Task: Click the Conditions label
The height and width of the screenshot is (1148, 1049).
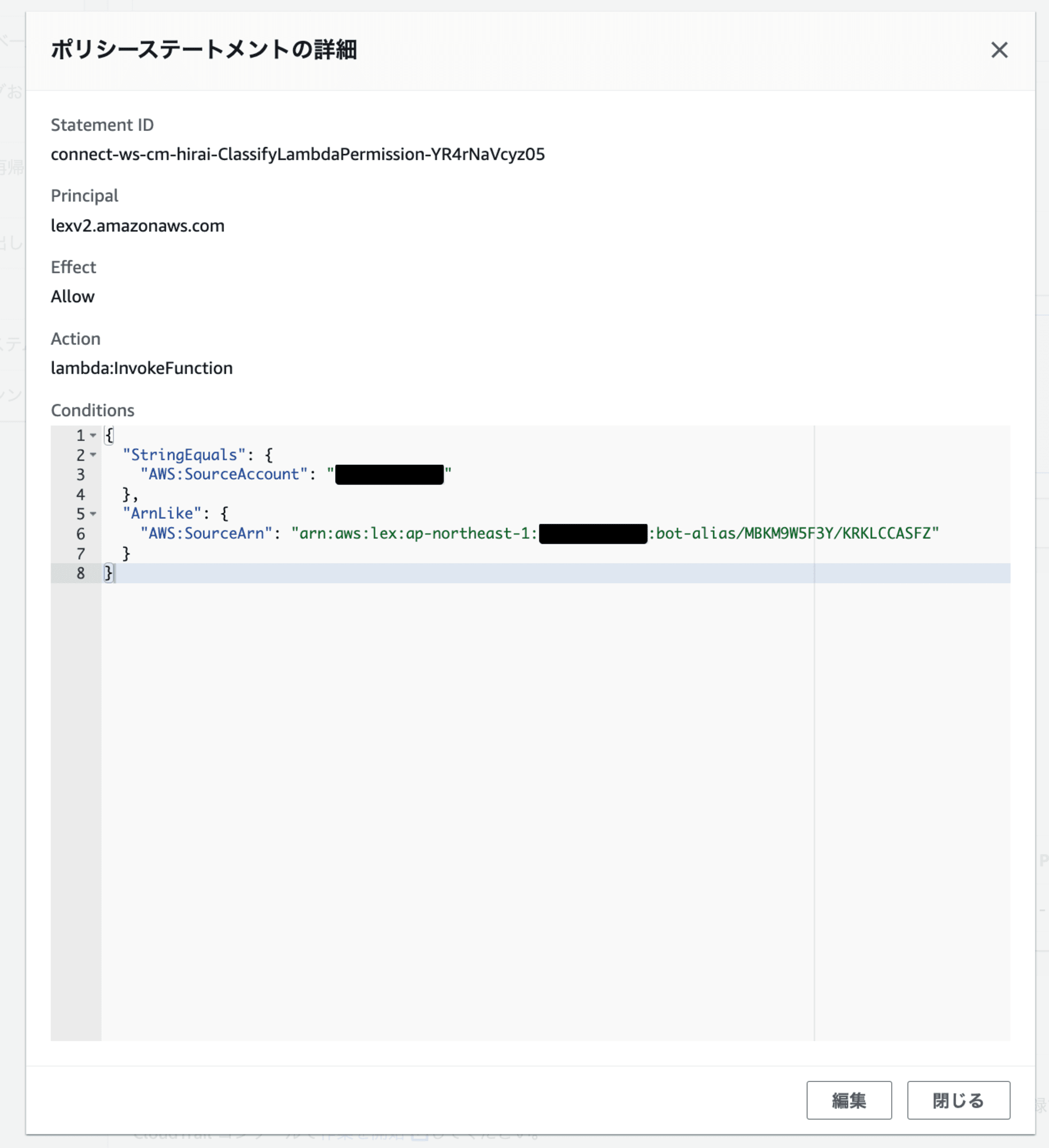Action: [92, 410]
